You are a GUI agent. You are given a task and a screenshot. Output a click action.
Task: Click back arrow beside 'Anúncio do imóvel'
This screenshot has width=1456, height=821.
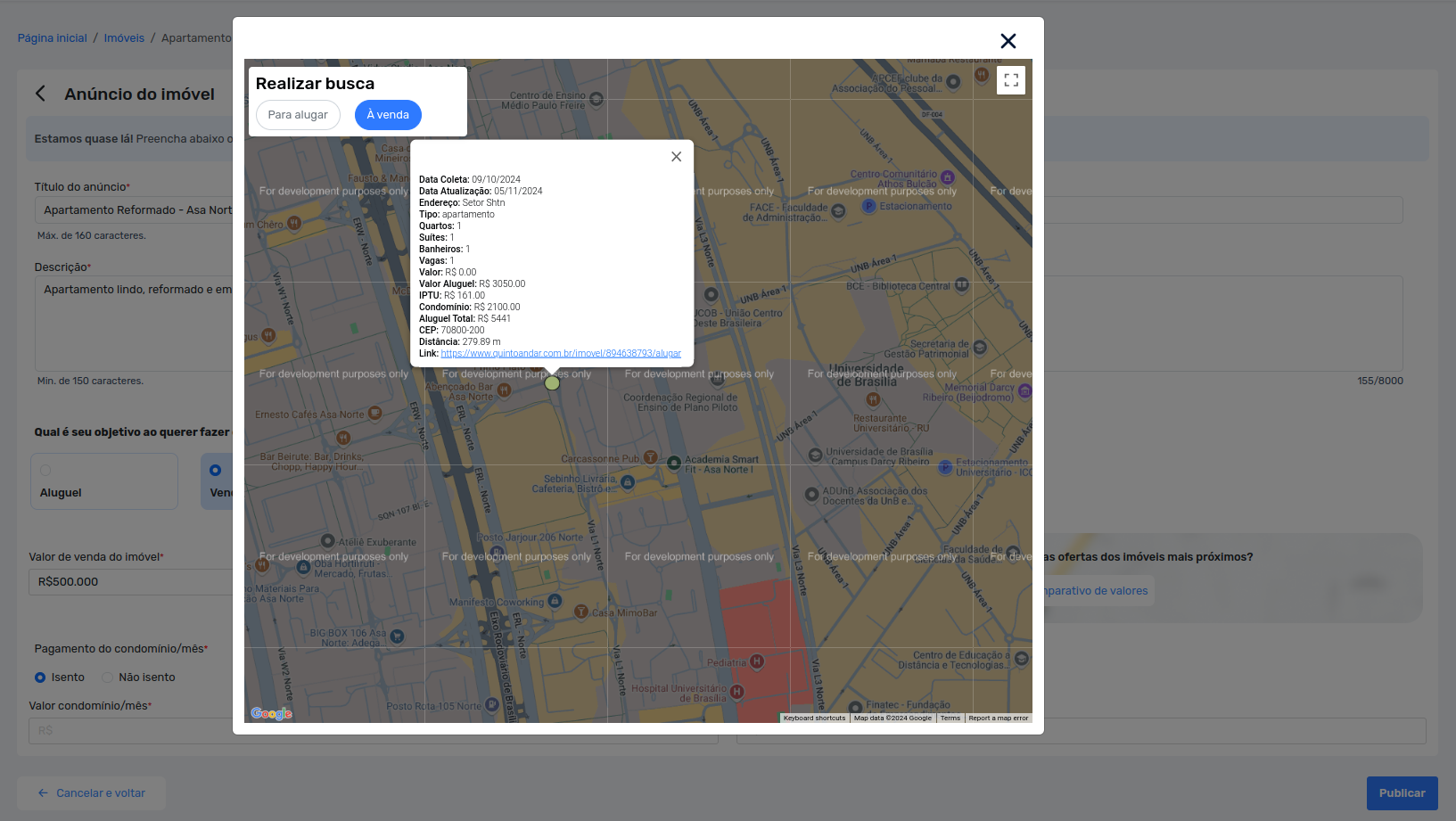[x=40, y=94]
